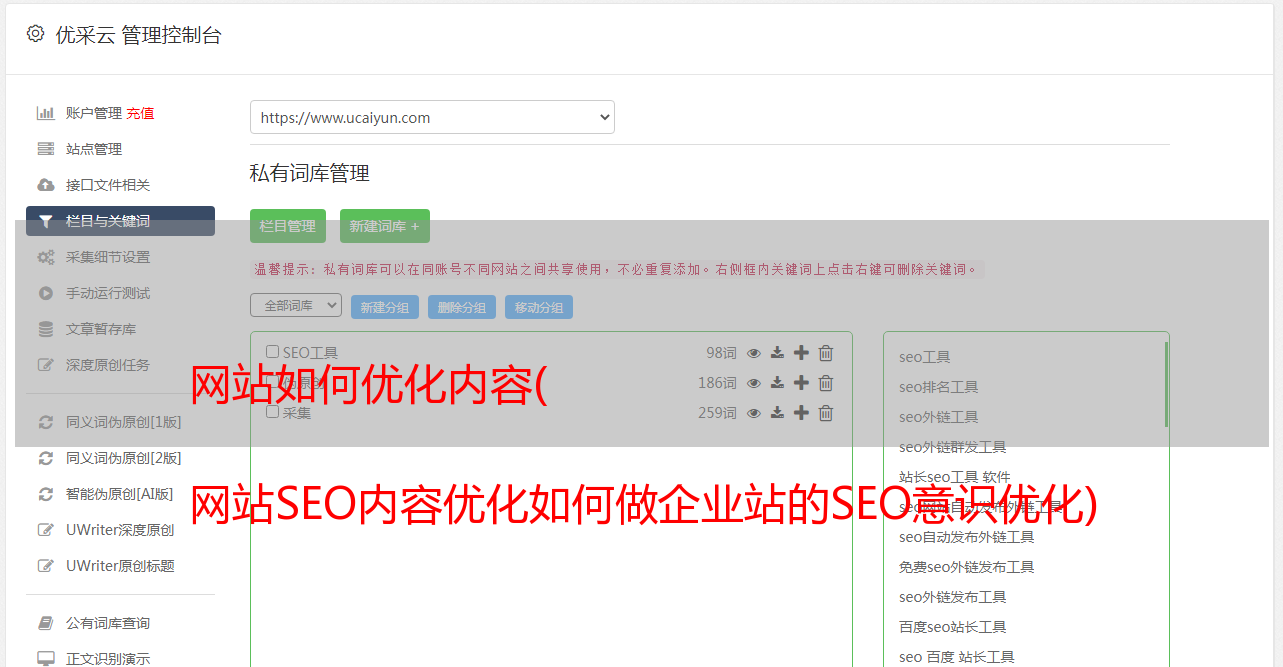Select keyword '百度seo站长工具'

[x=953, y=627]
